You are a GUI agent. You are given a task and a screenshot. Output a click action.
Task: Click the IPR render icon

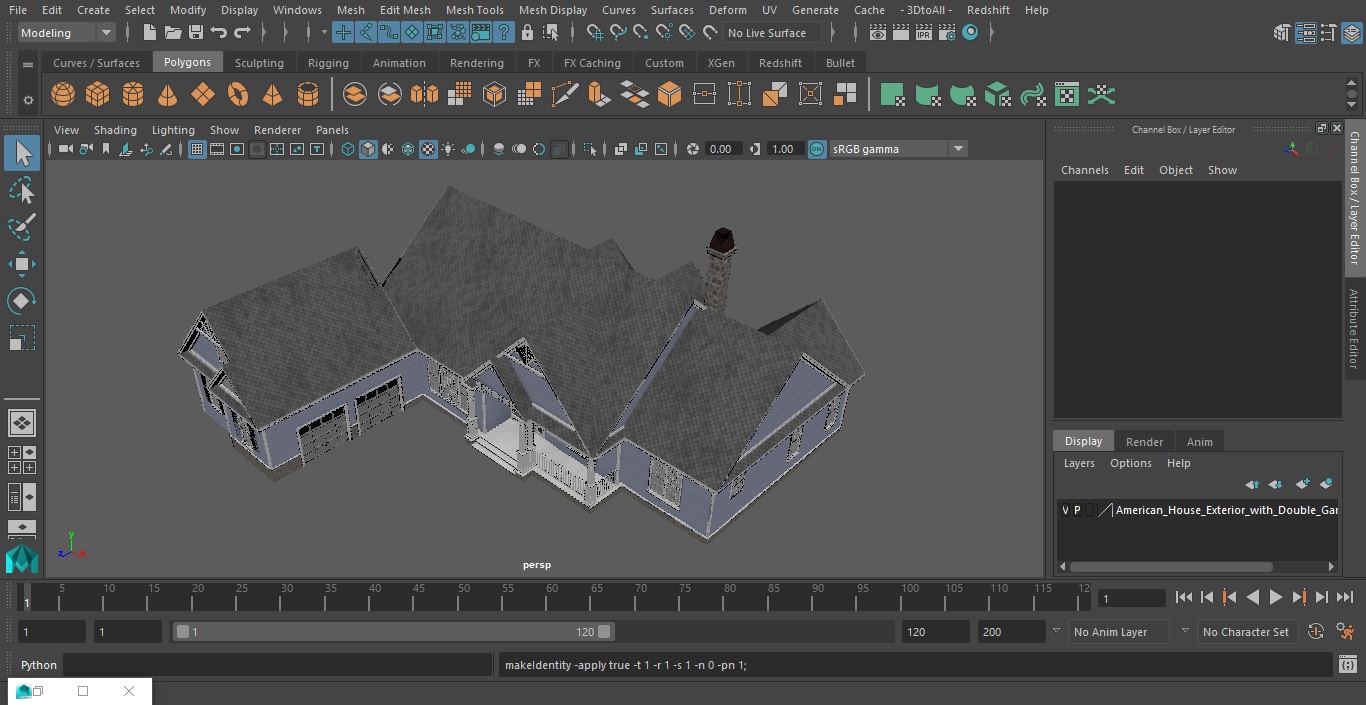click(x=923, y=33)
